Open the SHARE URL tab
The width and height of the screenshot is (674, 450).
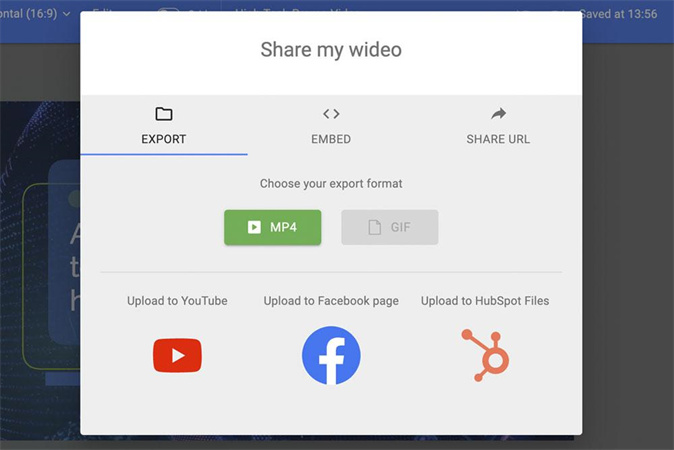pos(498,126)
